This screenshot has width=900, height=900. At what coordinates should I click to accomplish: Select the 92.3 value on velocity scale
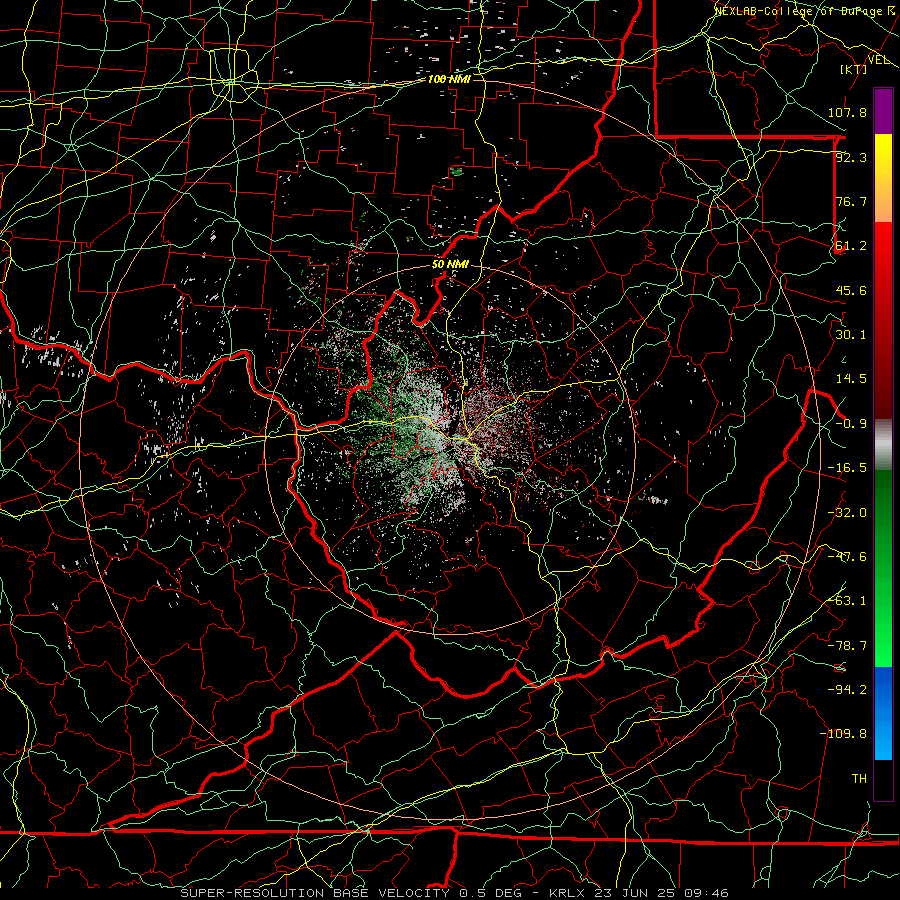[x=851, y=157]
